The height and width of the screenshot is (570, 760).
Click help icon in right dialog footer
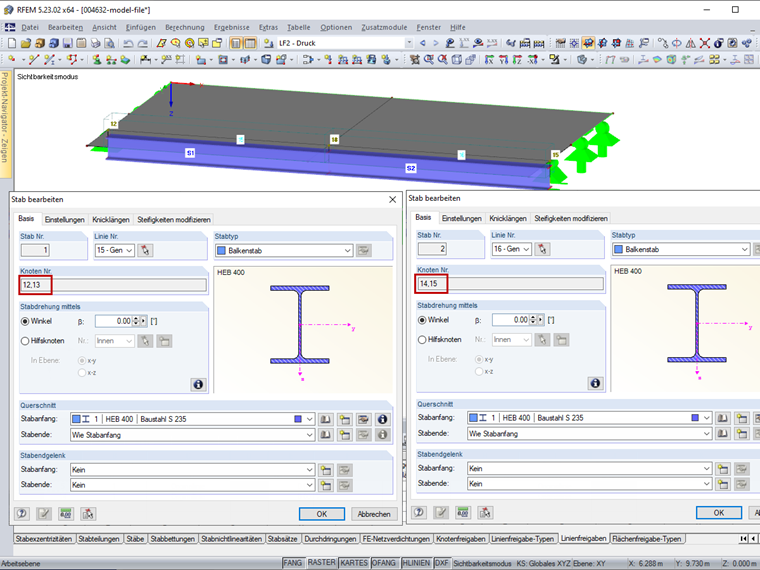[x=419, y=512]
